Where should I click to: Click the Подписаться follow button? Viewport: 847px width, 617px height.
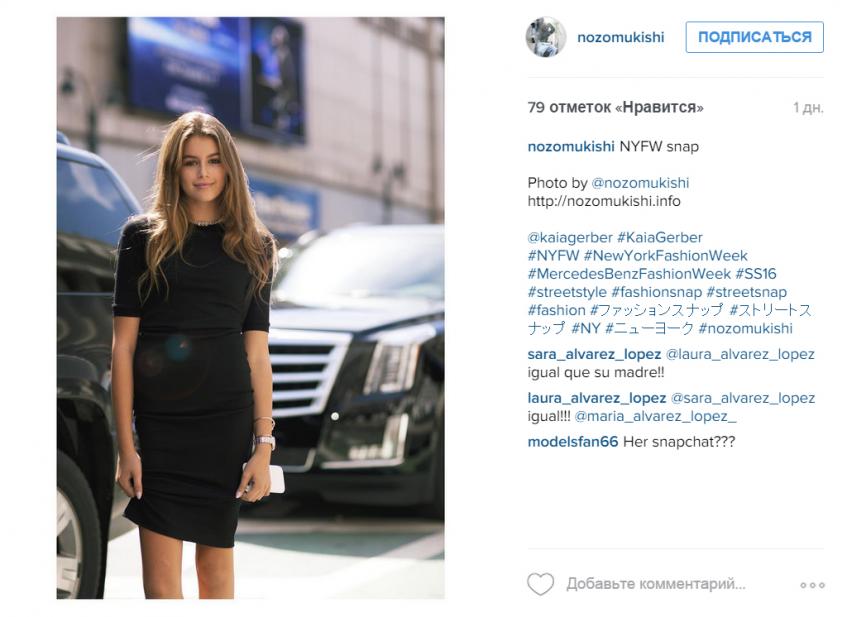754,37
